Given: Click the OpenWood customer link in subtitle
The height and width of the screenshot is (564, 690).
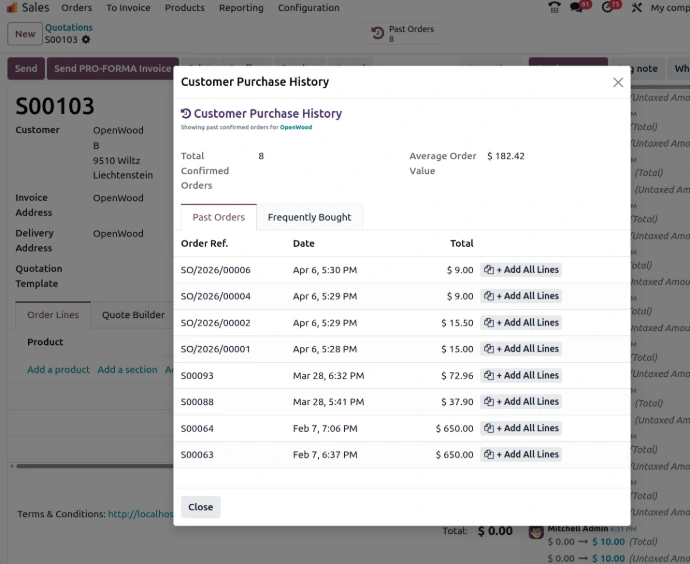Looking at the screenshot, I should (295, 128).
